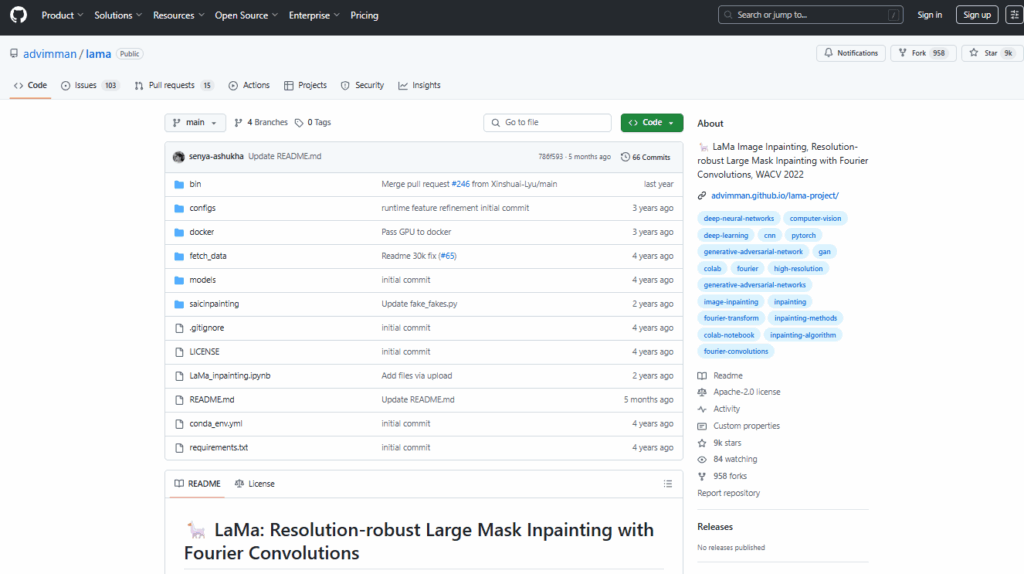Click the fetch_data folder icon
This screenshot has width=1024, height=574.
[x=179, y=256]
